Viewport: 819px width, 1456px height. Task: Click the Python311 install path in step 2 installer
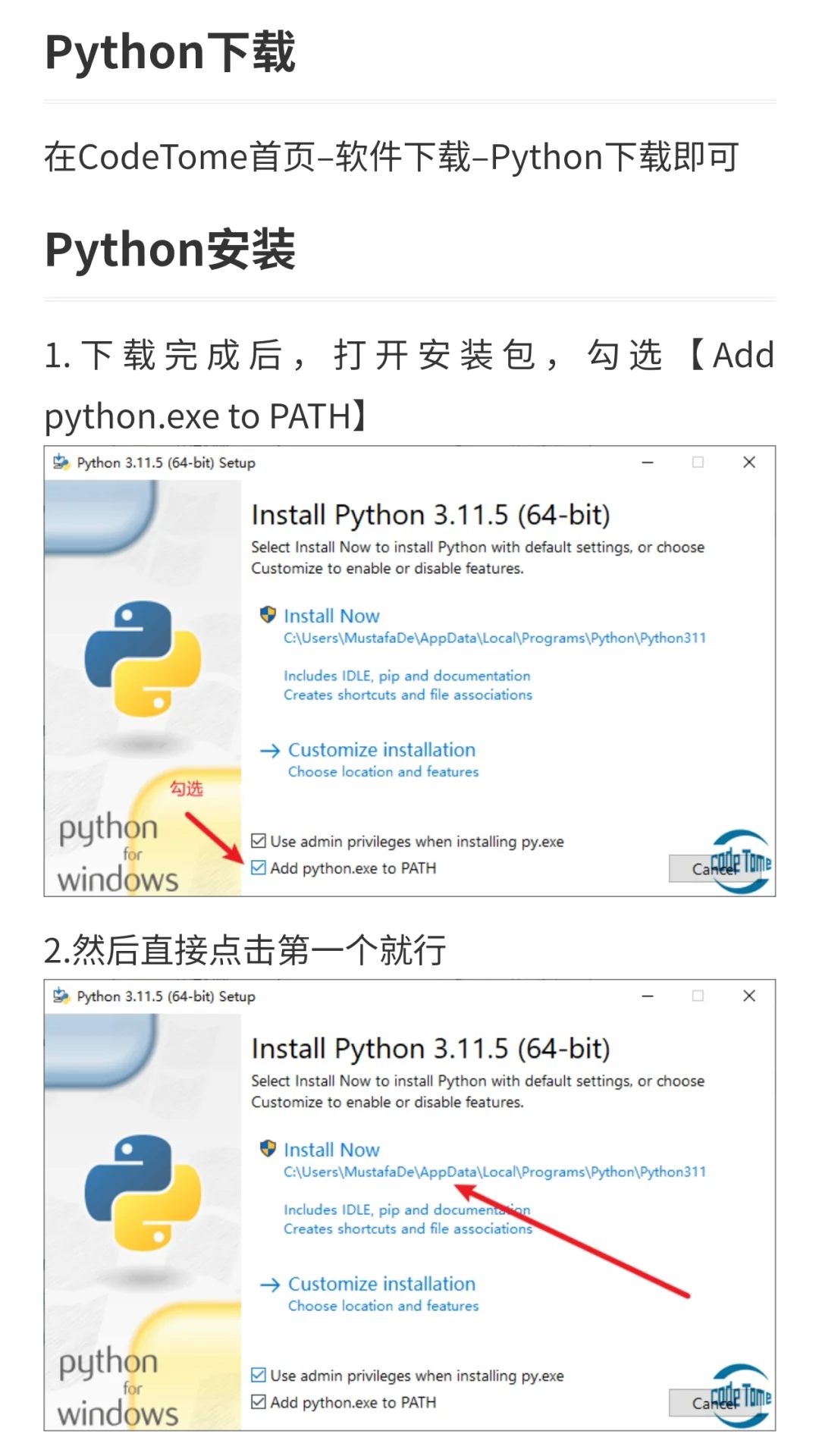coord(494,1172)
